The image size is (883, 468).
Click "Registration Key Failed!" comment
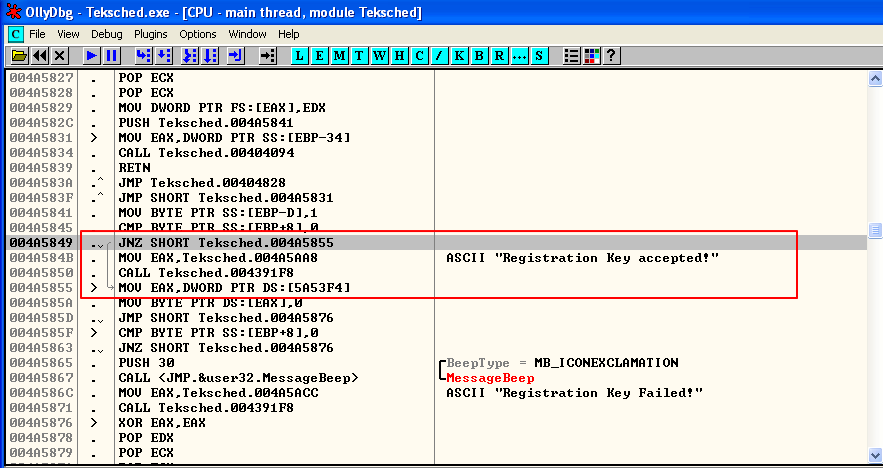[x=574, y=393]
